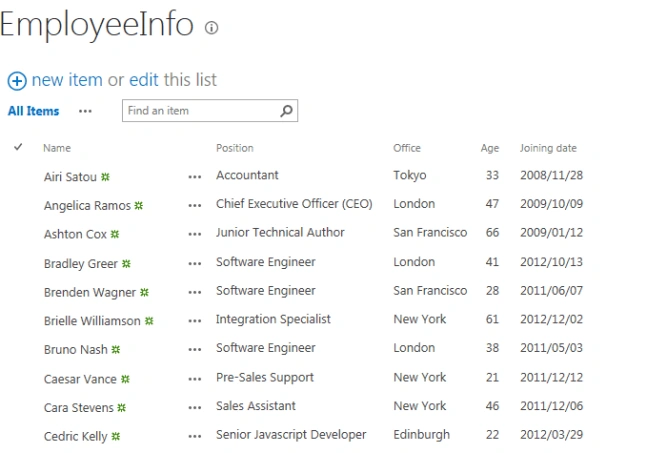
Task: Open ellipsis menu for Brielle Williamson
Action: pos(194,321)
